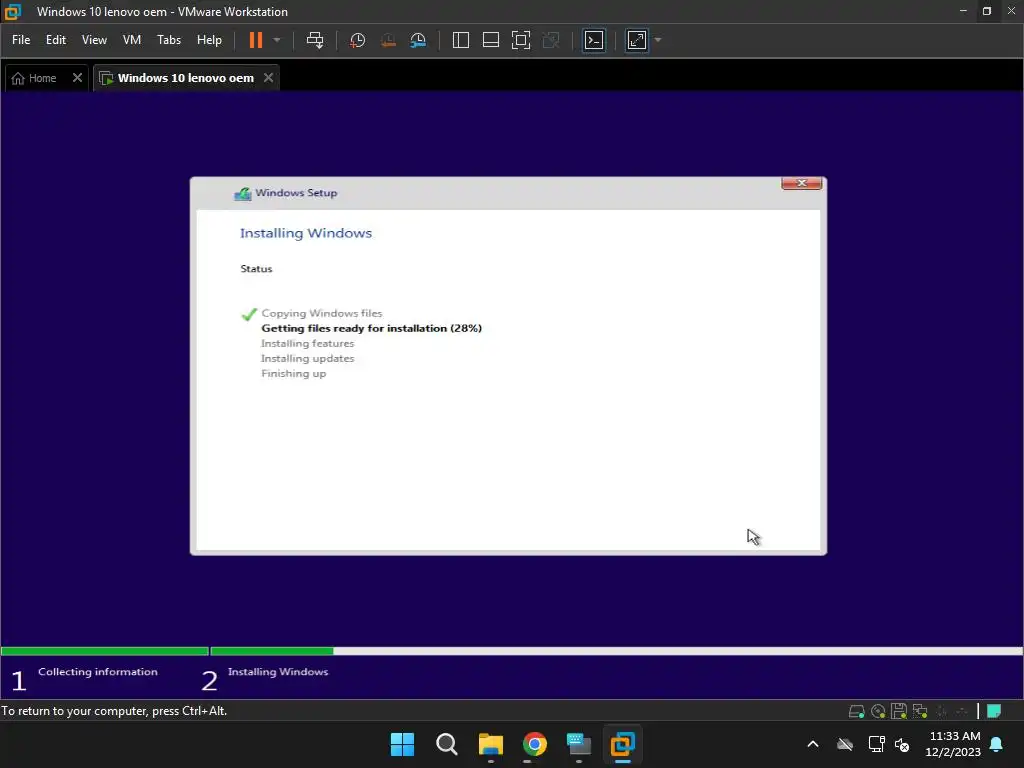Open the VM menu
1024x768 pixels.
[132, 40]
